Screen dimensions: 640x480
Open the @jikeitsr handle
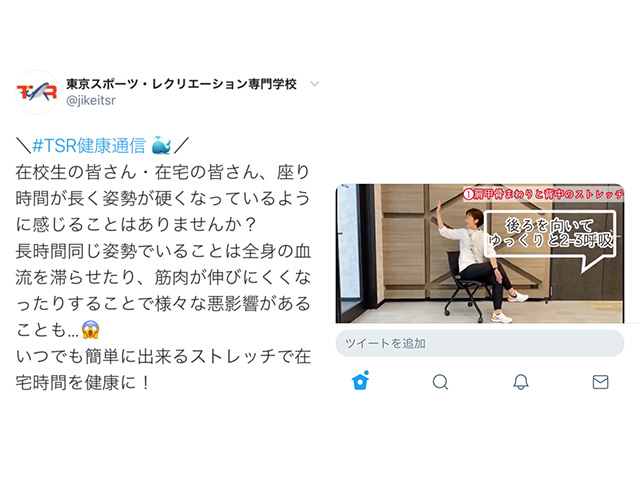(x=91, y=100)
